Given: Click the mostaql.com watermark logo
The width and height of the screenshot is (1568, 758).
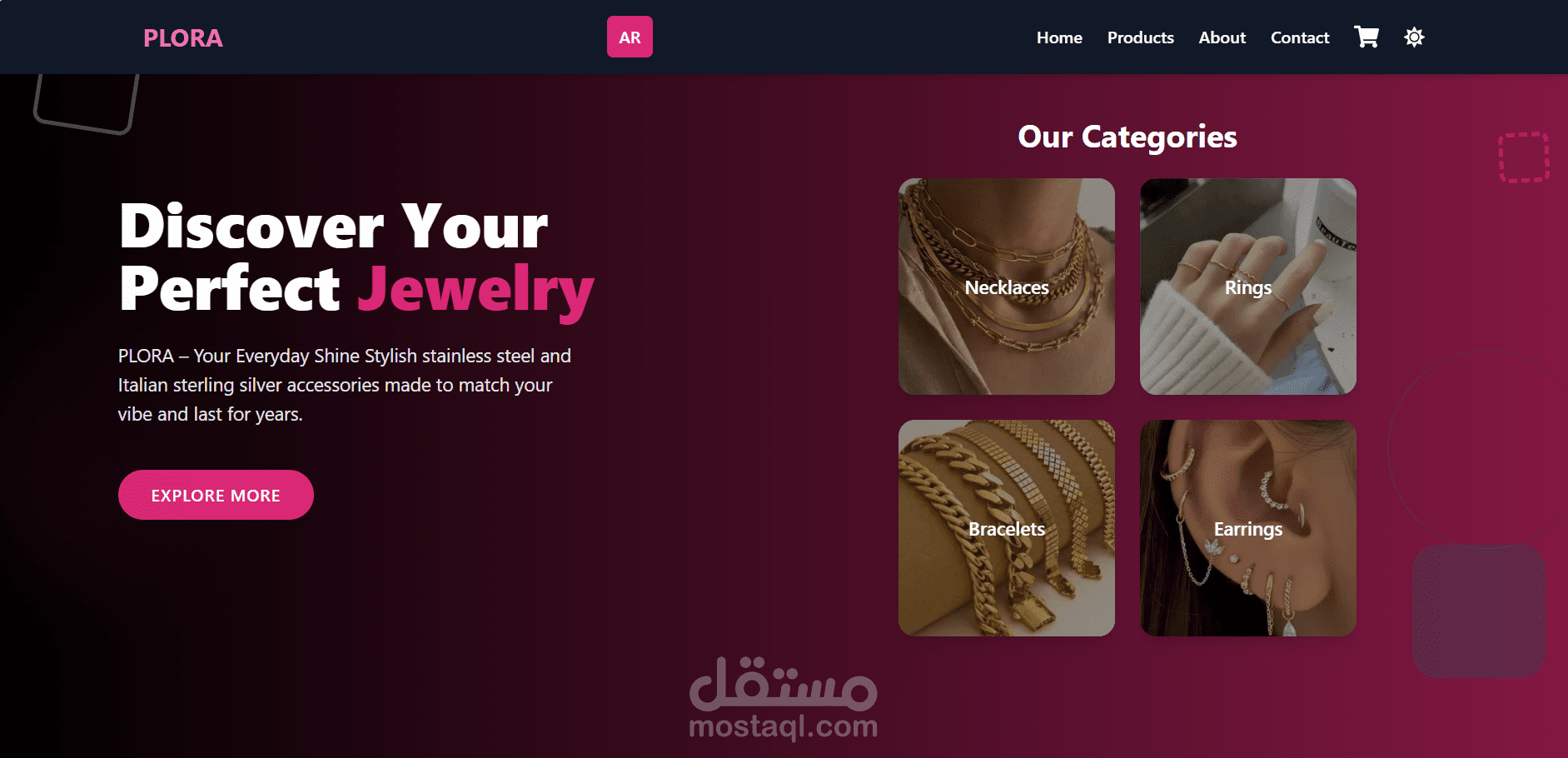Looking at the screenshot, I should pyautogui.click(x=784, y=698).
